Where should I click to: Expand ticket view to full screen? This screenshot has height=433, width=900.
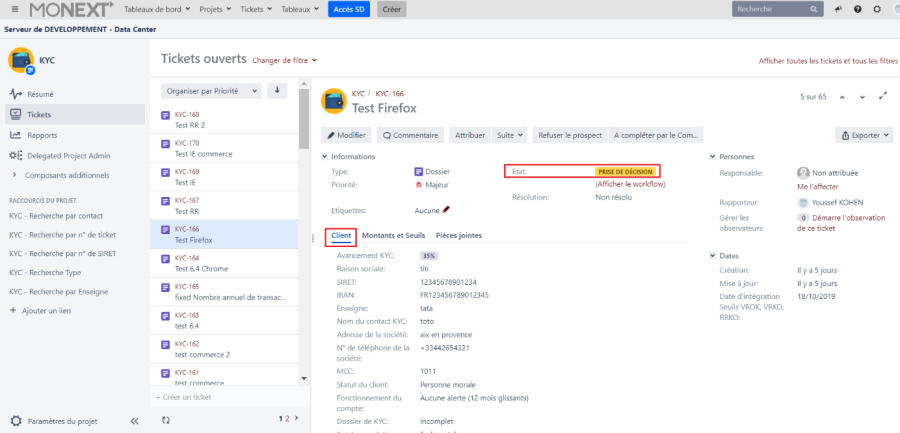point(882,97)
